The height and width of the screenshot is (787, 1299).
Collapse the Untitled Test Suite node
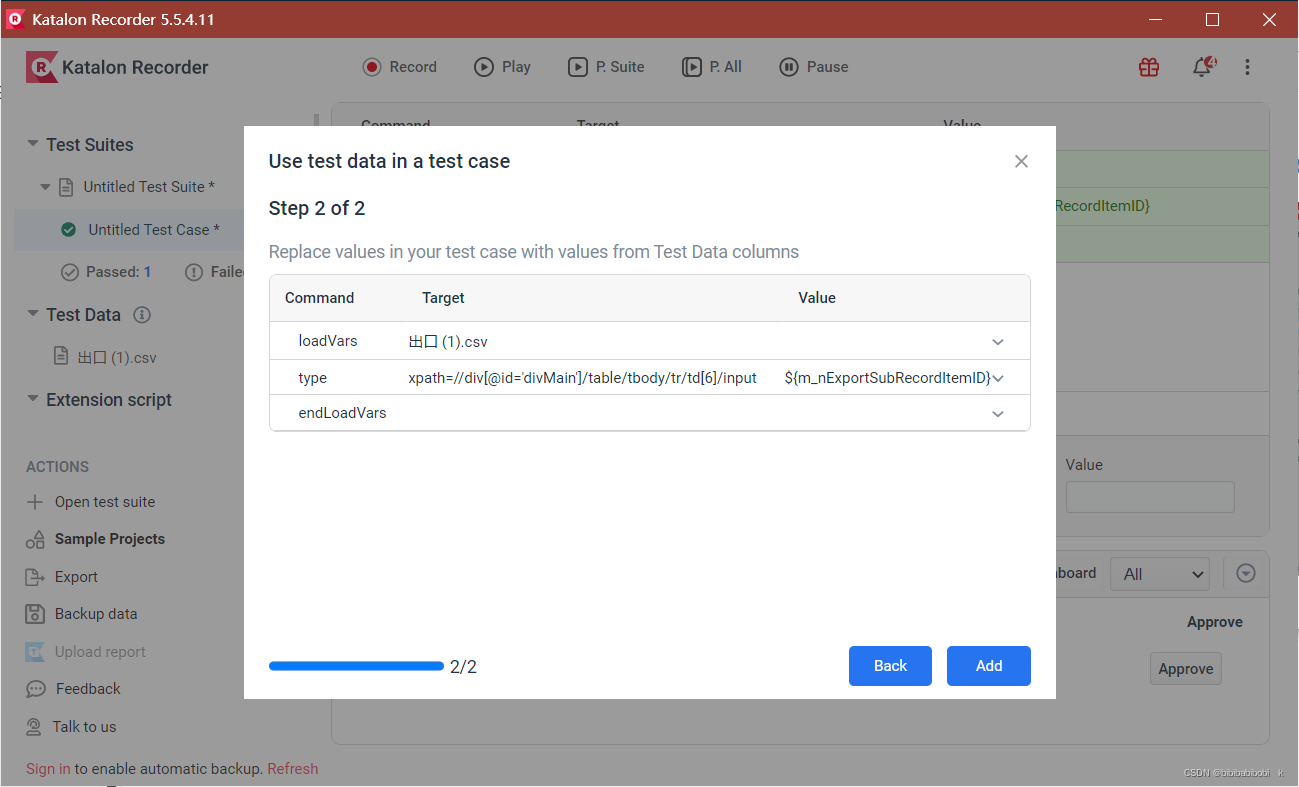[x=45, y=187]
